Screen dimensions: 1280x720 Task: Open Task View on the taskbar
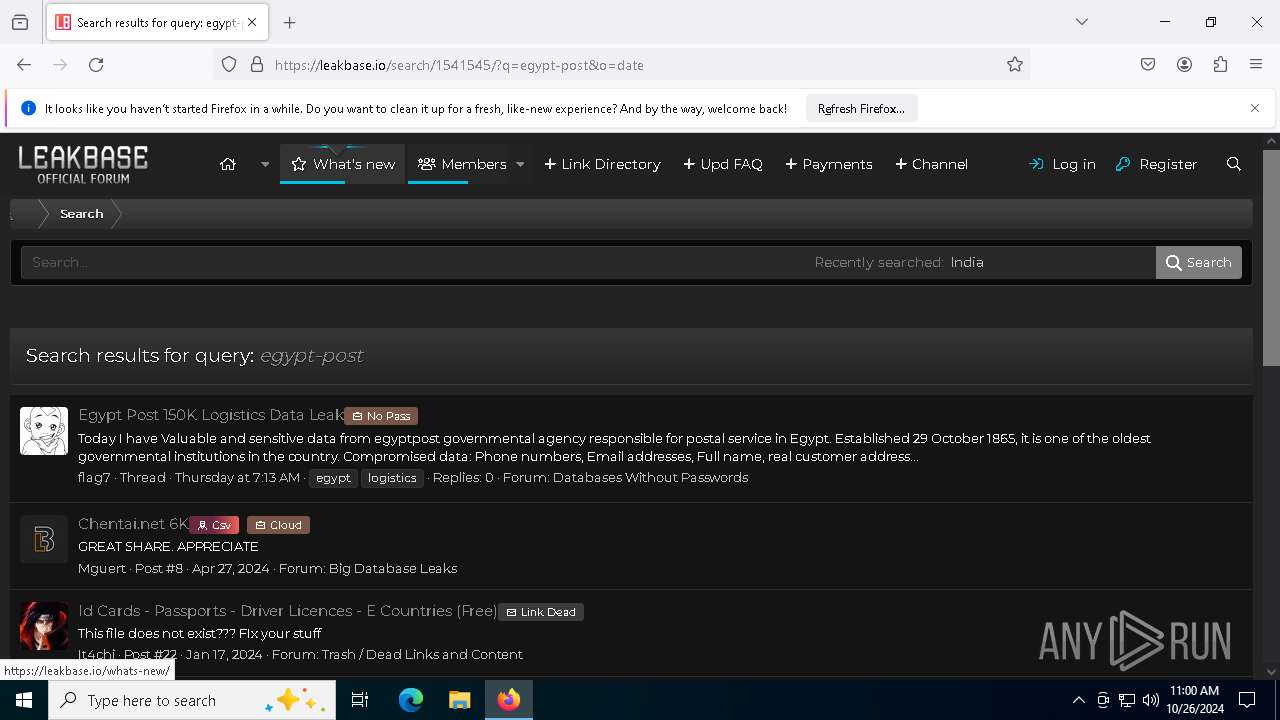pyautogui.click(x=360, y=701)
